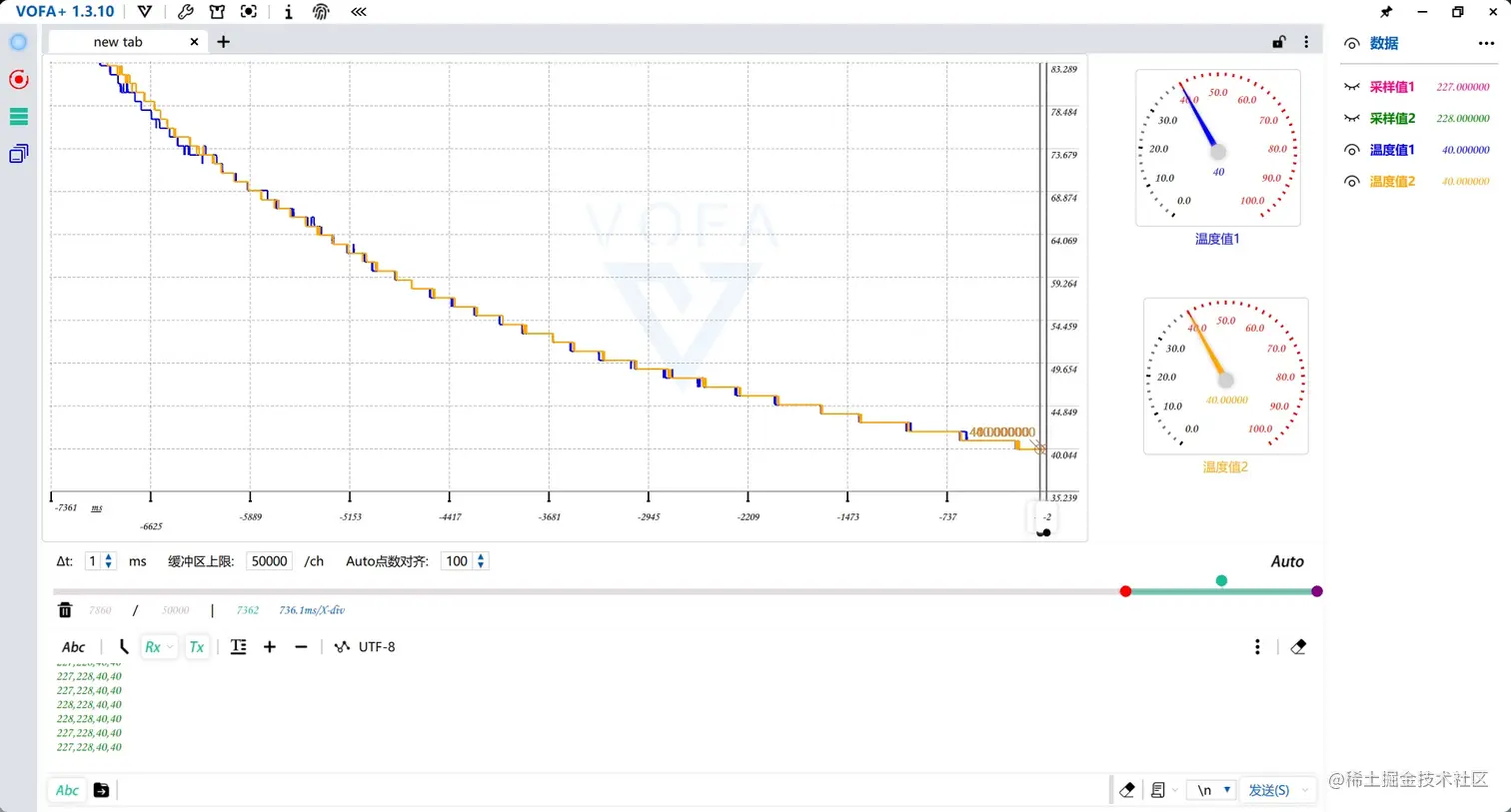The image size is (1511, 812).
Task: Open the script/history scroll icon dropdown
Action: (1163, 790)
